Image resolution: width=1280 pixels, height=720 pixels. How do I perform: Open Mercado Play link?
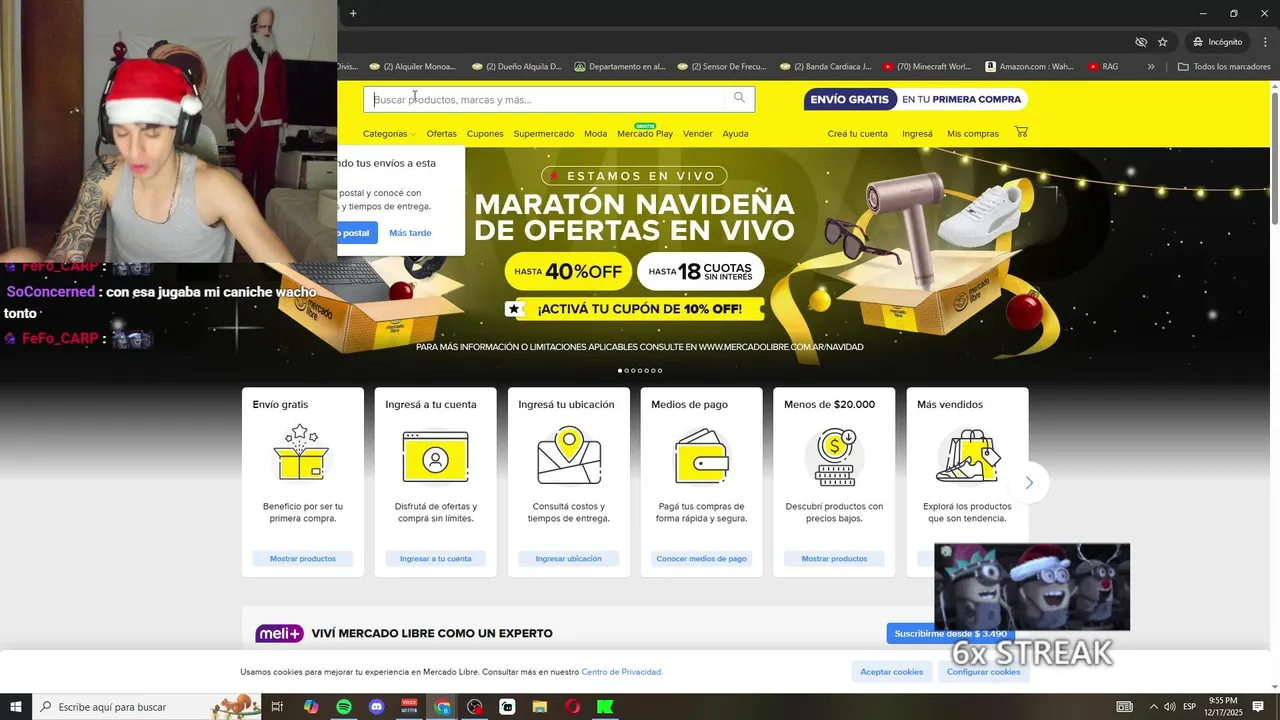click(x=645, y=134)
